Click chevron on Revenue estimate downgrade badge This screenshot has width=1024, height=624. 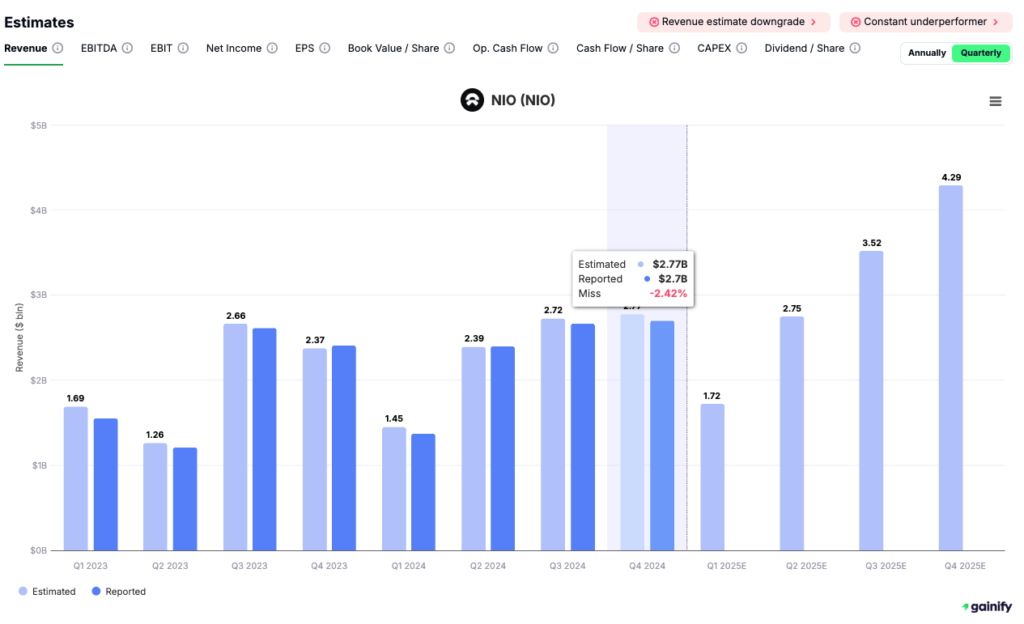pyautogui.click(x=814, y=22)
